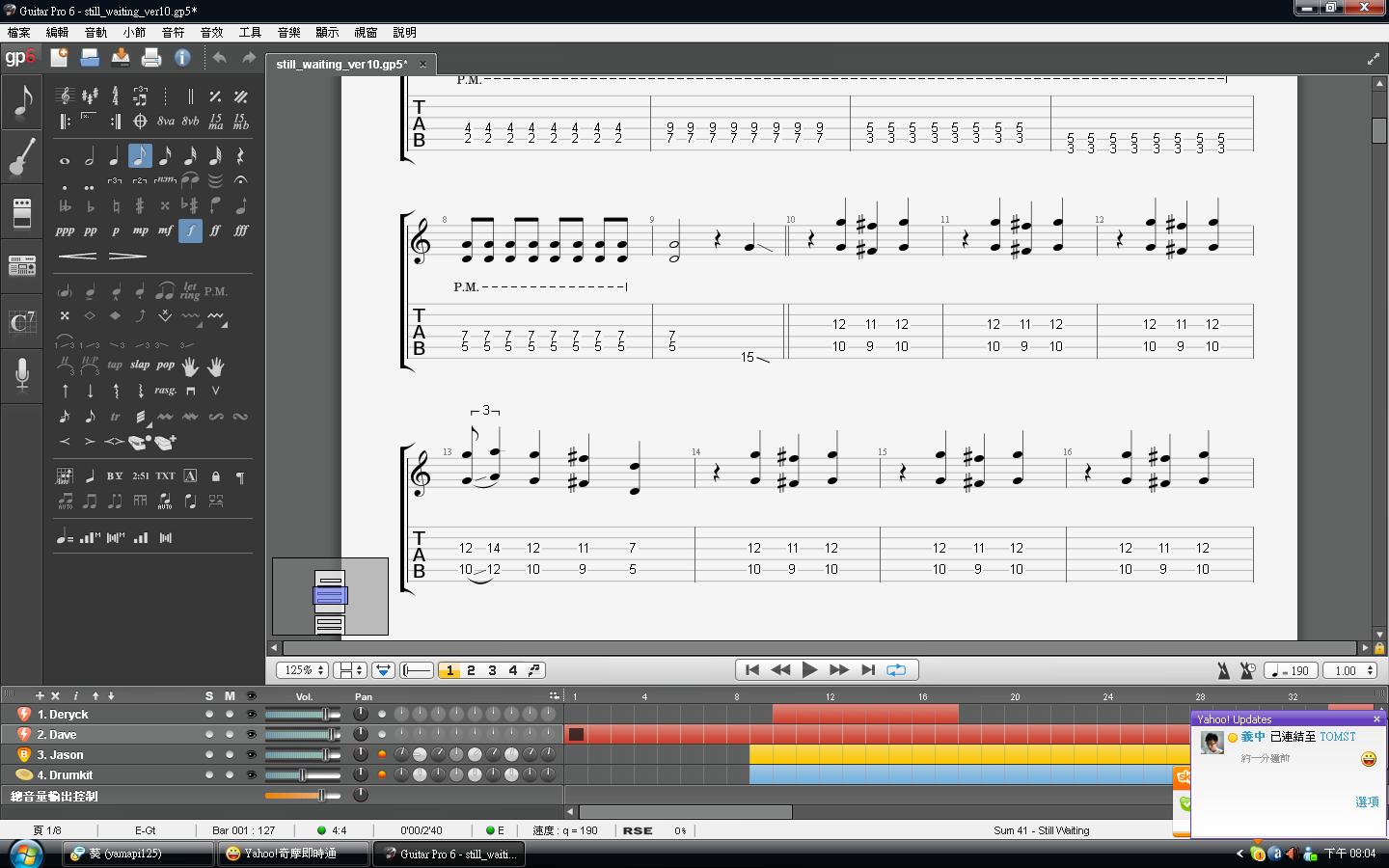Adjust the 1.00 playback speed stepper

[x=1348, y=670]
